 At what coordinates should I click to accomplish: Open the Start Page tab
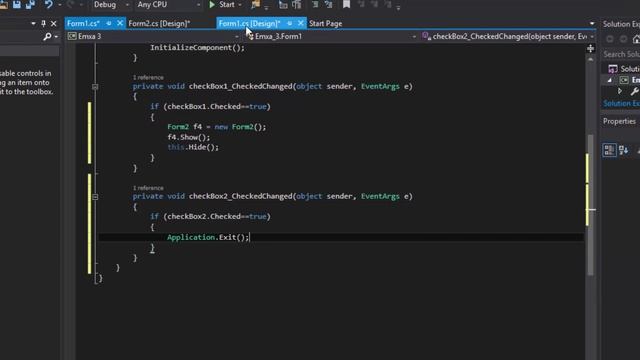tap(325, 24)
